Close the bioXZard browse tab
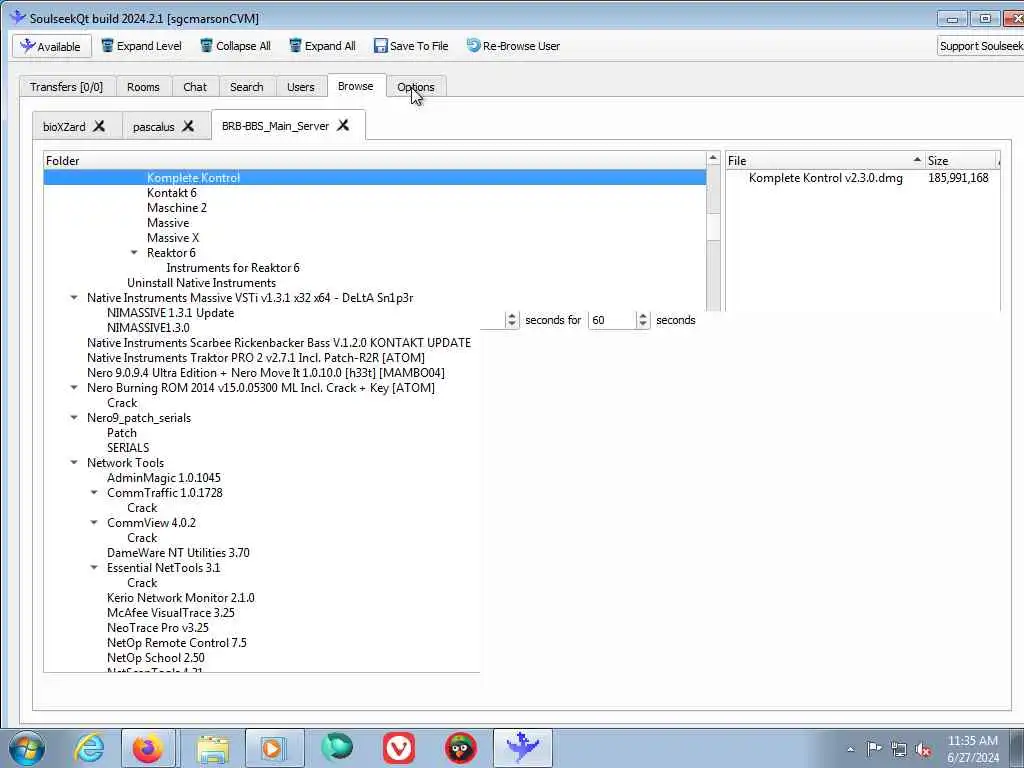 pyautogui.click(x=99, y=126)
